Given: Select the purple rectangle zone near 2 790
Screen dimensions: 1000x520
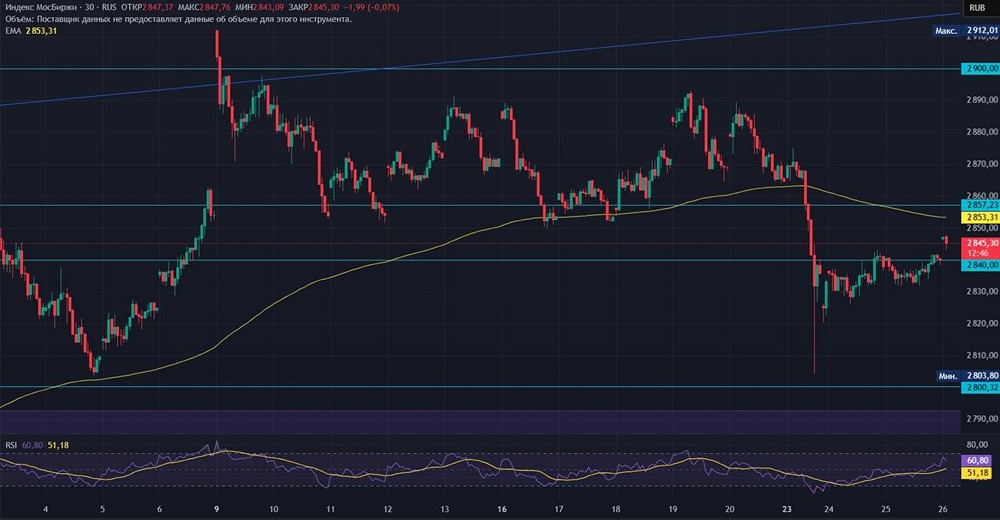Looking at the screenshot, I should coord(478,422).
